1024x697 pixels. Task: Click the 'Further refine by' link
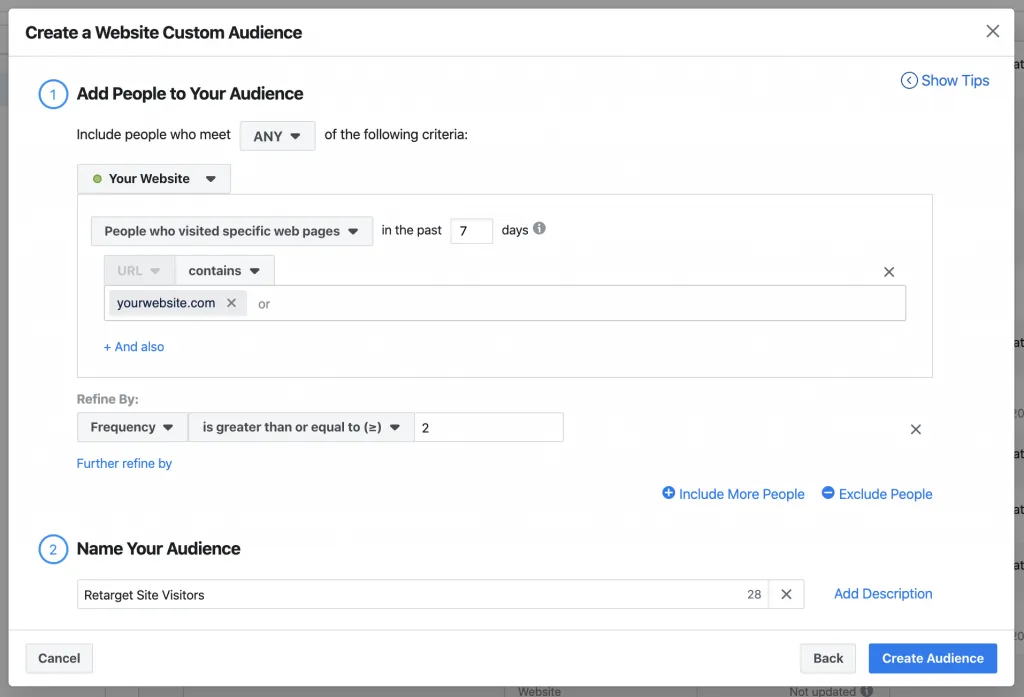point(124,464)
